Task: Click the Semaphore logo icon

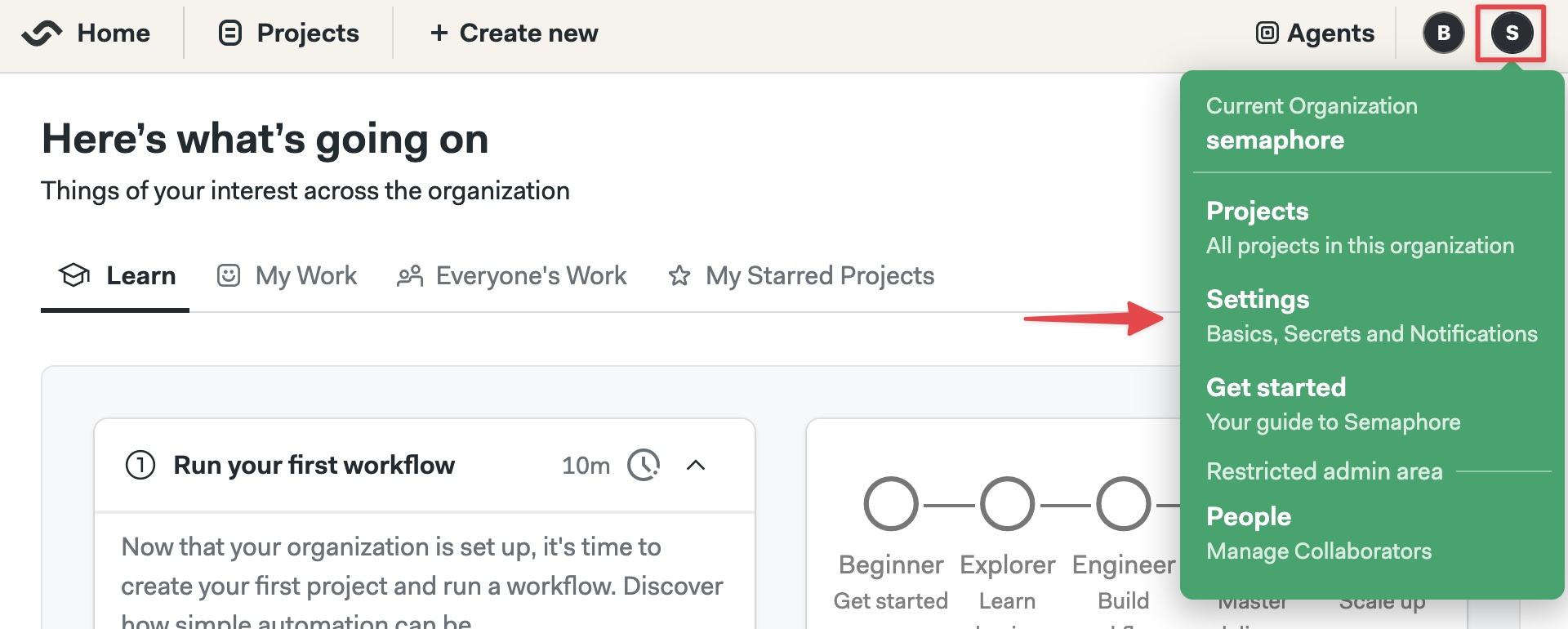Action: pyautogui.click(x=42, y=33)
